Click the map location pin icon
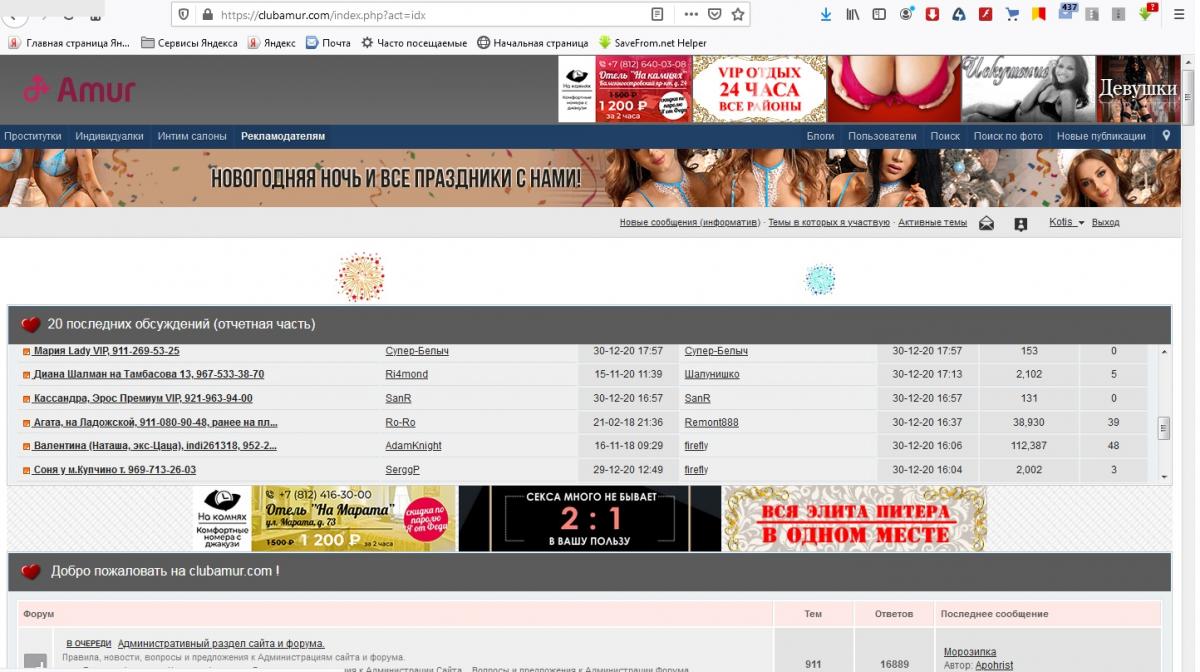1200x672 pixels. tap(1166, 136)
